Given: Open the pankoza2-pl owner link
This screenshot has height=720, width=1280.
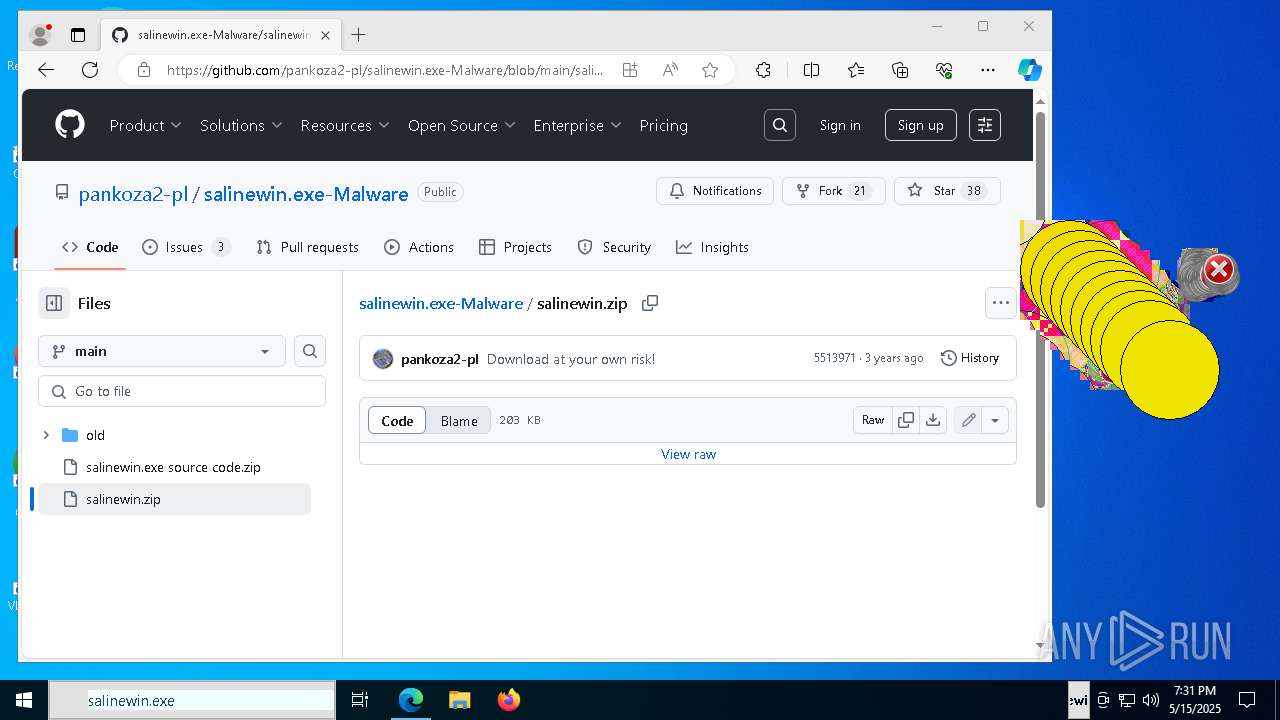Looking at the screenshot, I should [x=133, y=194].
